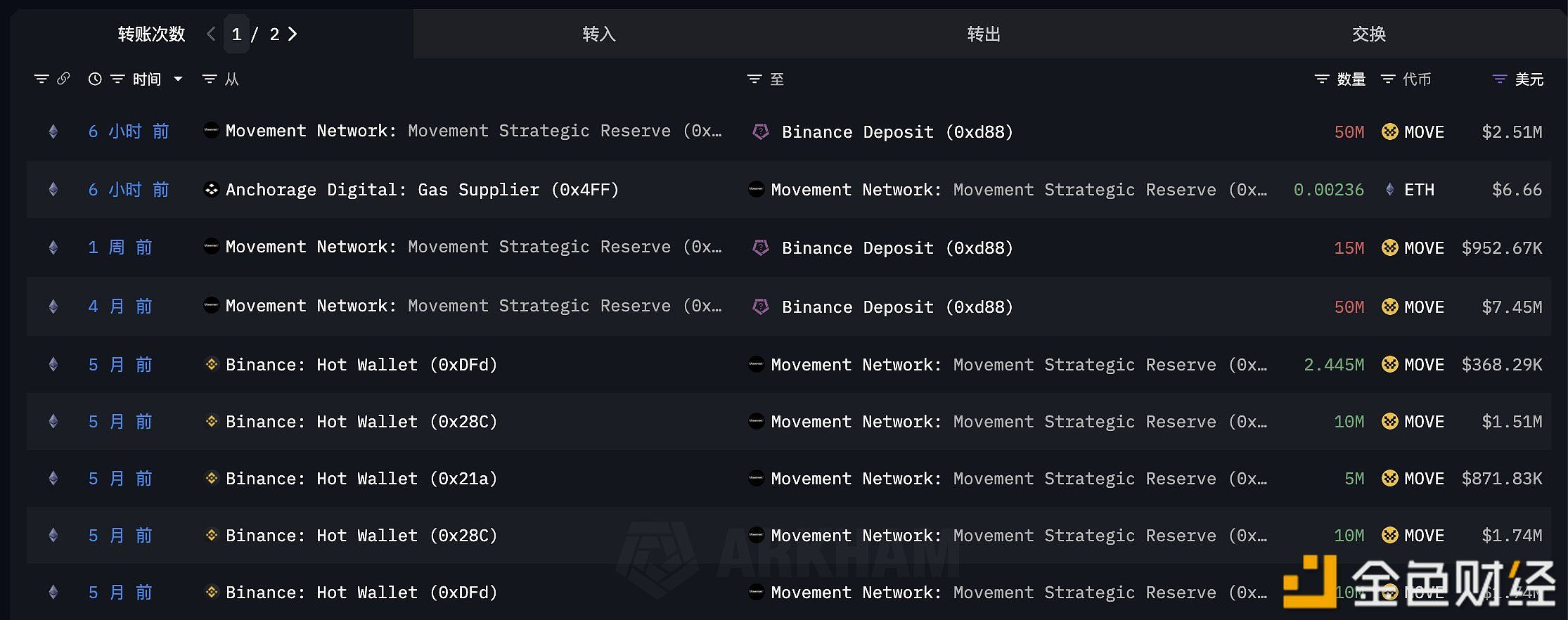The height and width of the screenshot is (620, 1568).
Task: Open the 数量 column filter icon
Action: 1322,79
